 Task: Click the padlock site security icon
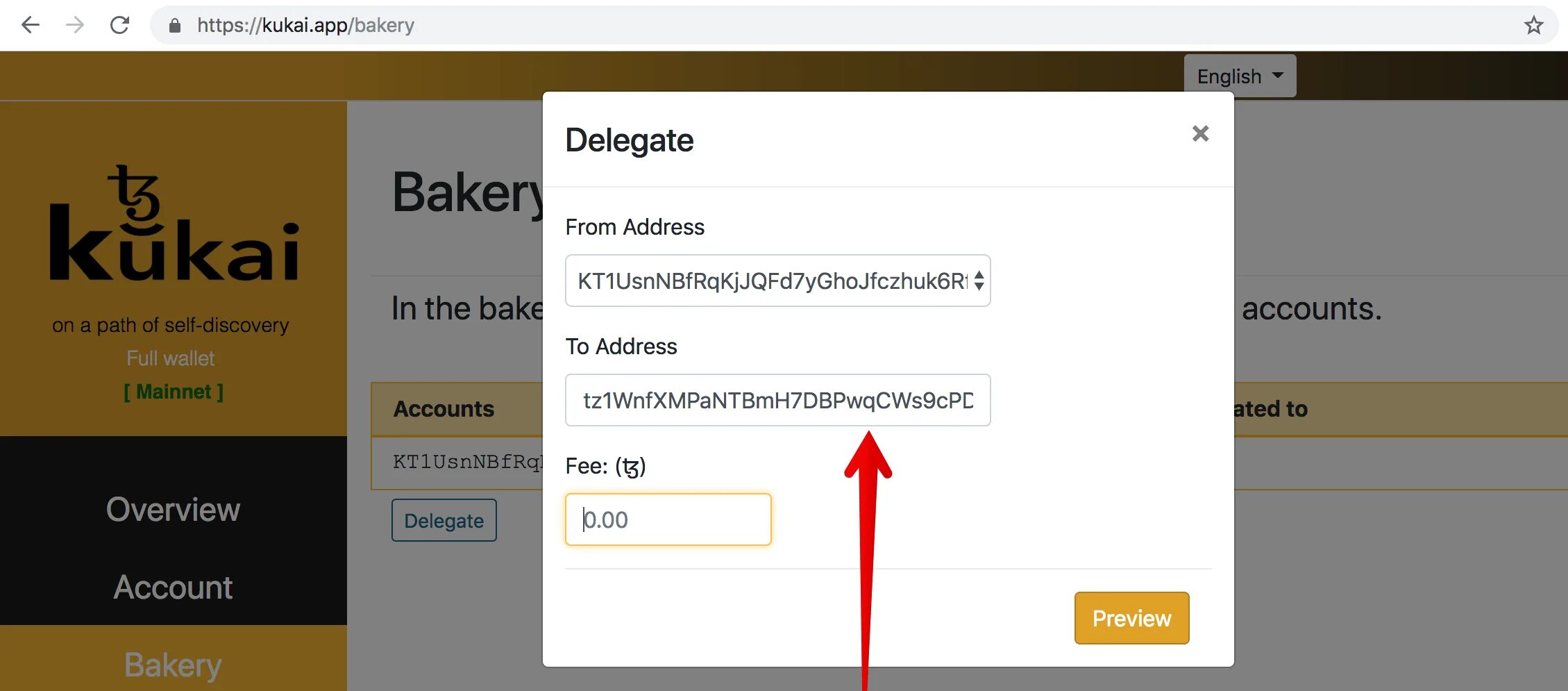point(175,26)
